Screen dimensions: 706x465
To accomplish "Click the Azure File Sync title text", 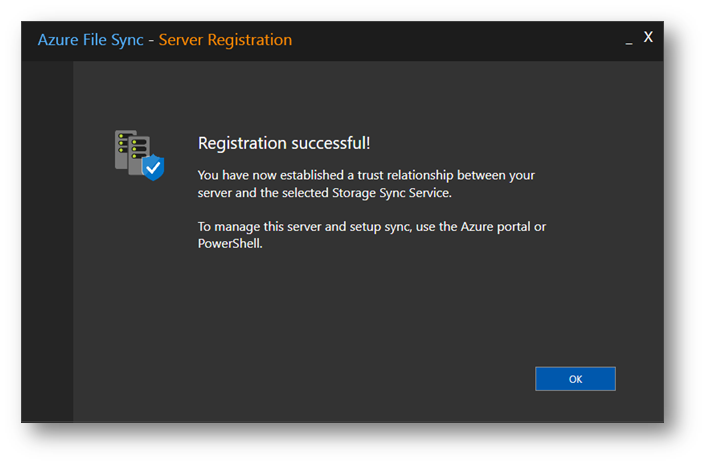I will [x=91, y=40].
